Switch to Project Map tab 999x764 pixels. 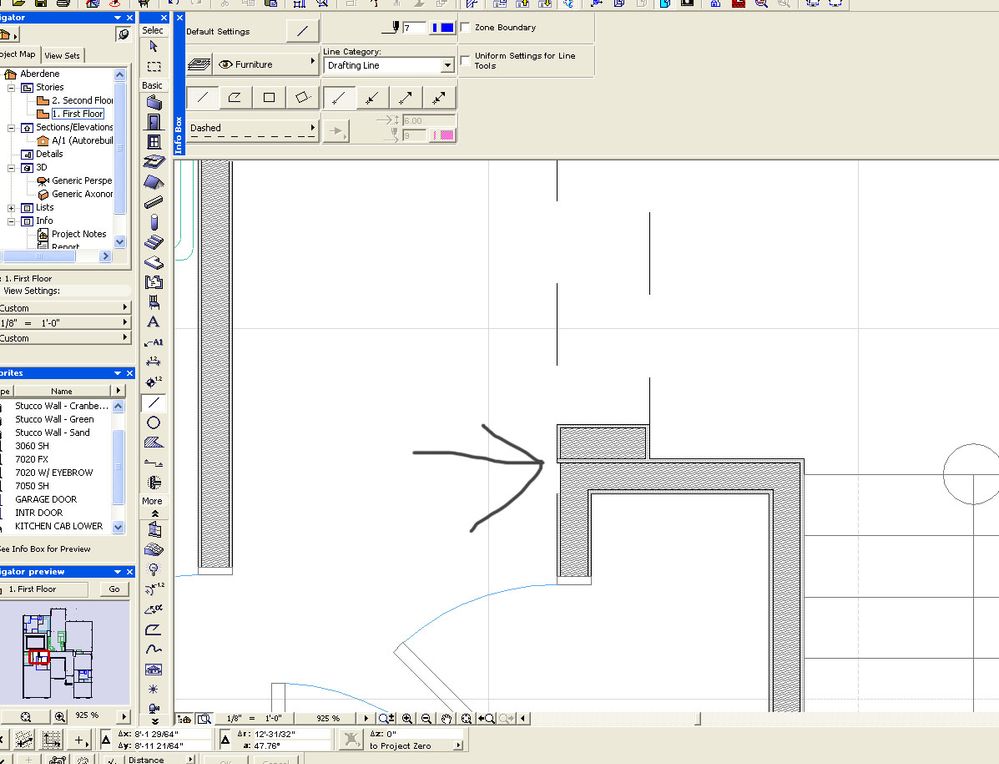18,54
